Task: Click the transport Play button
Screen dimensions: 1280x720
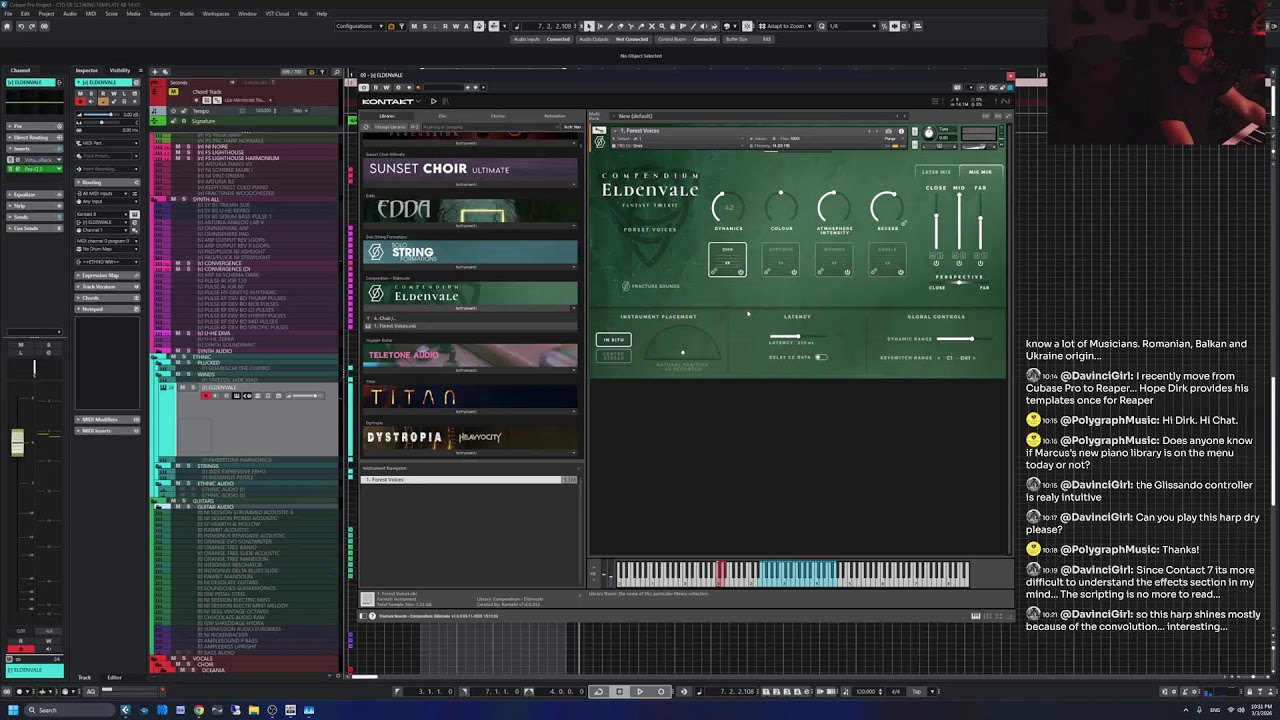Action: click(640, 691)
